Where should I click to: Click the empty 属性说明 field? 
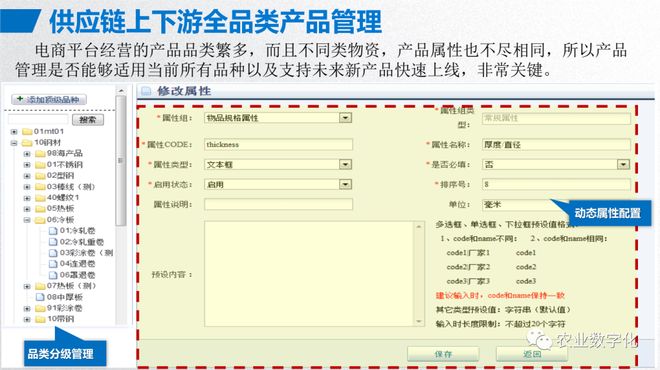(278, 205)
